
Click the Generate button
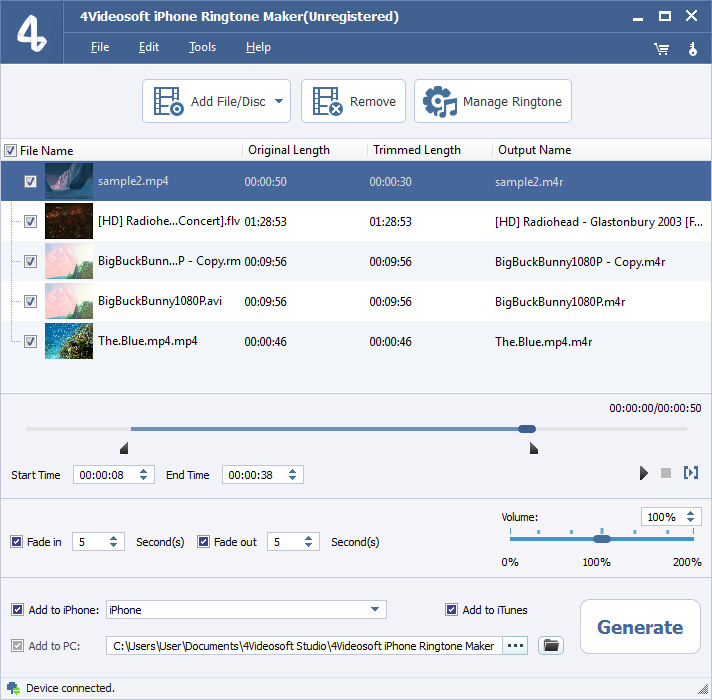[x=640, y=626]
